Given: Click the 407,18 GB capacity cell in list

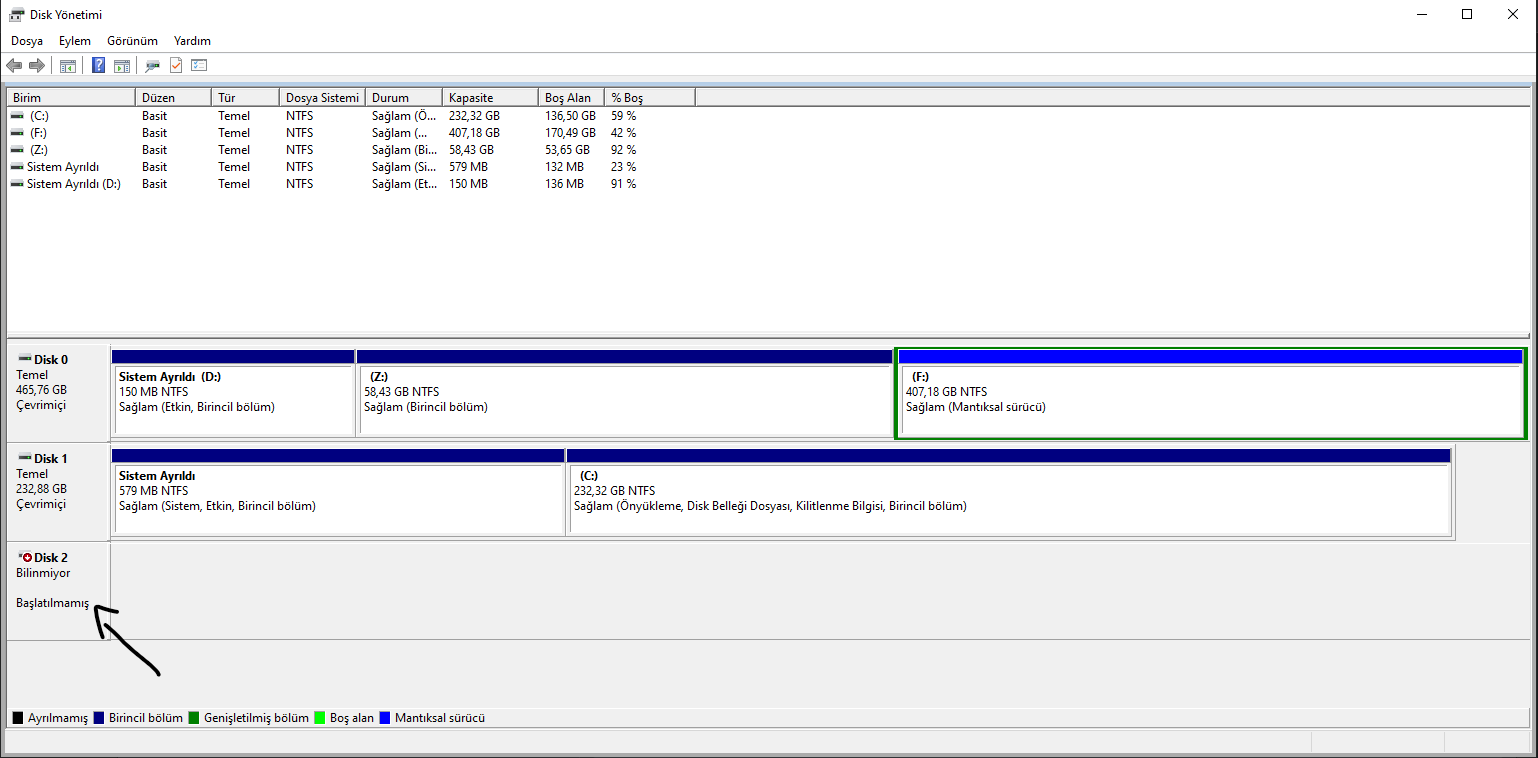Looking at the screenshot, I should click(474, 133).
